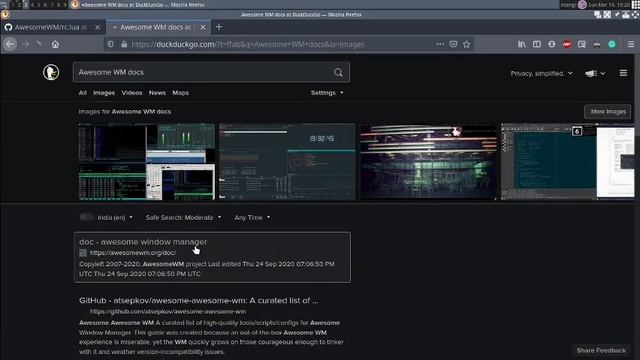Open first tiled terminals image thumbnail

(147, 162)
